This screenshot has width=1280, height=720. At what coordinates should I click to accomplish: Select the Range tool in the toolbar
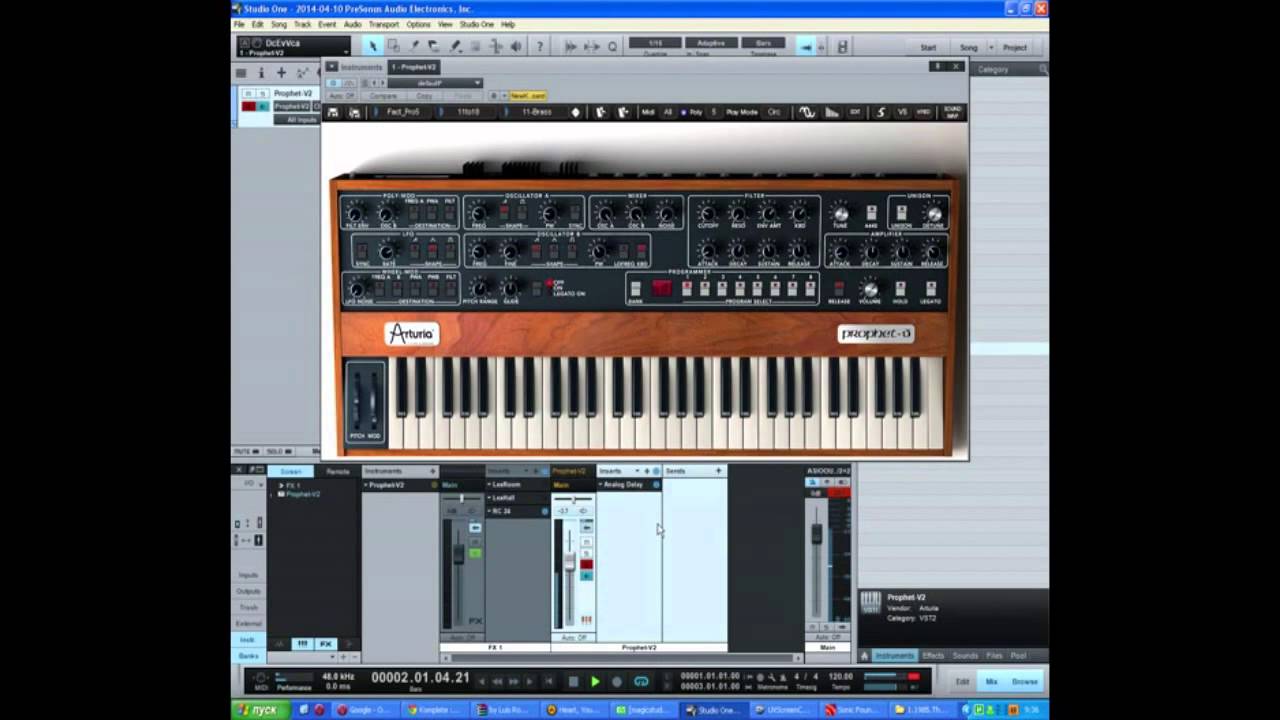[x=393, y=46]
